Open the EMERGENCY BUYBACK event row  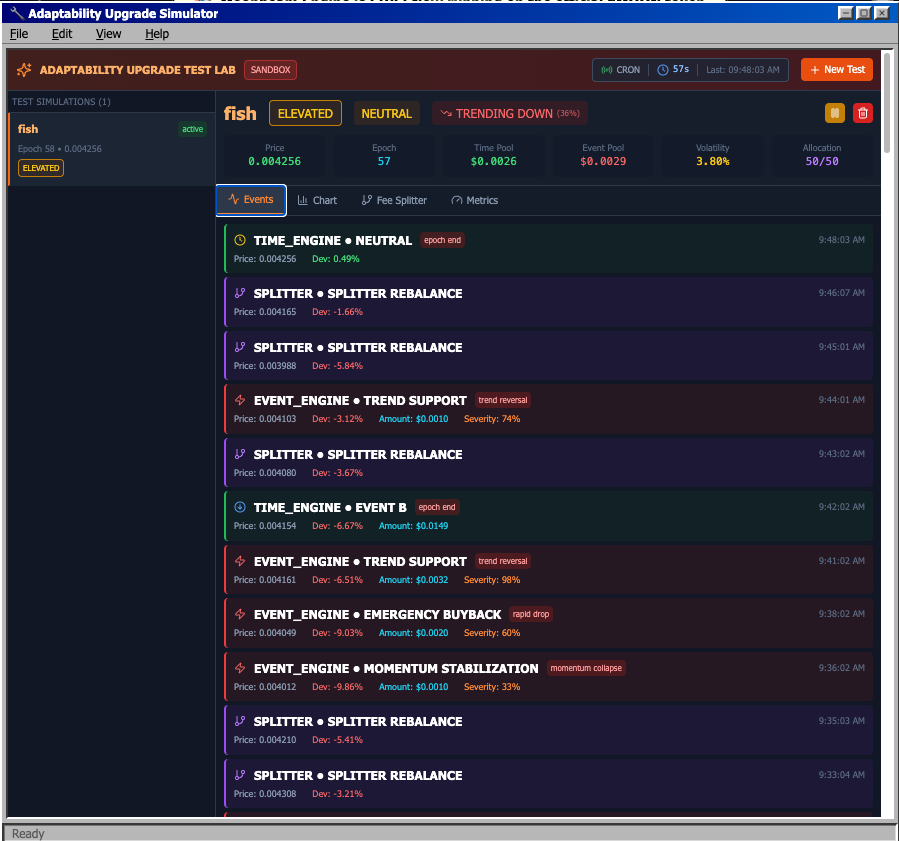[549, 623]
